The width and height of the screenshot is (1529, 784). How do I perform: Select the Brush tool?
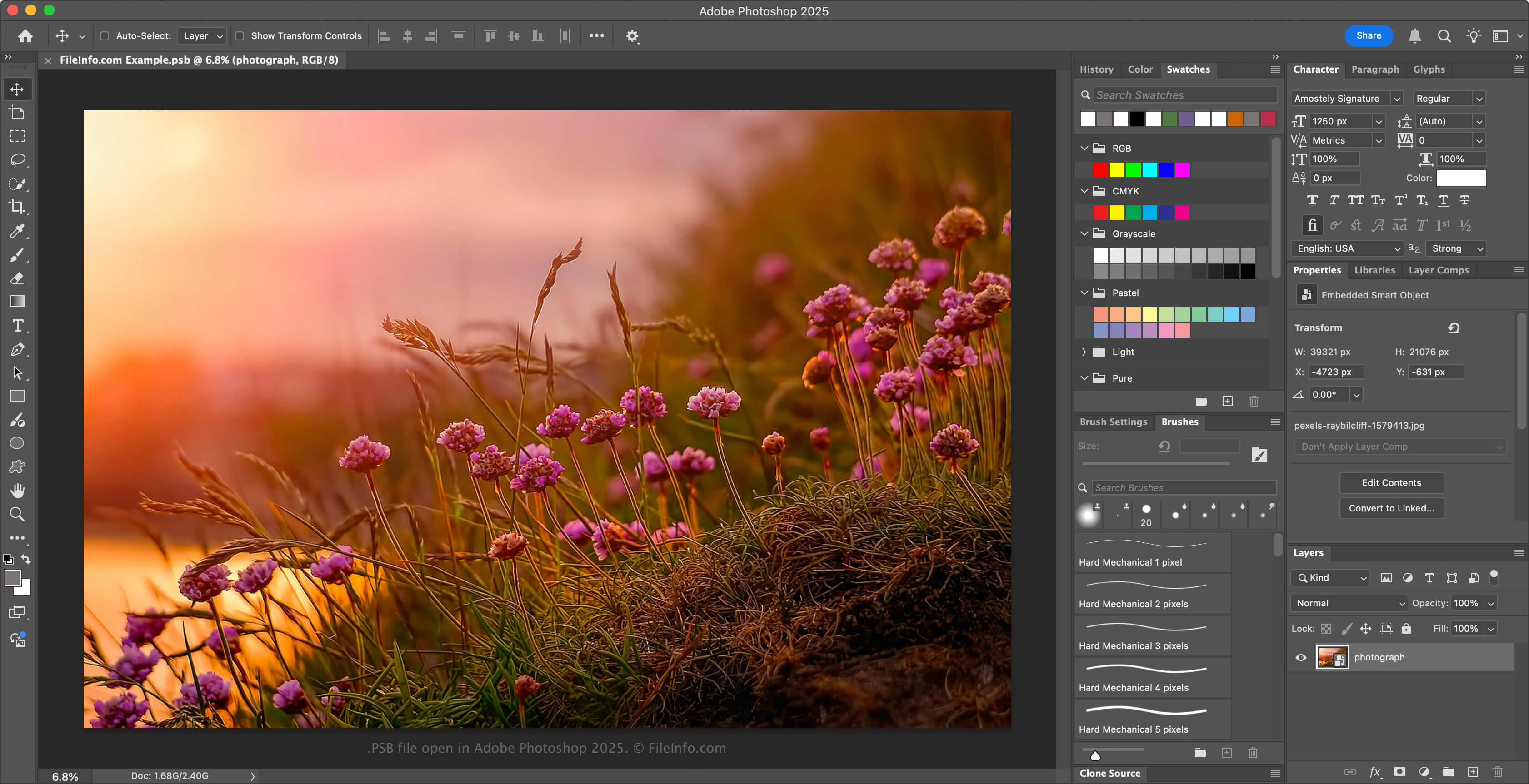pos(17,254)
